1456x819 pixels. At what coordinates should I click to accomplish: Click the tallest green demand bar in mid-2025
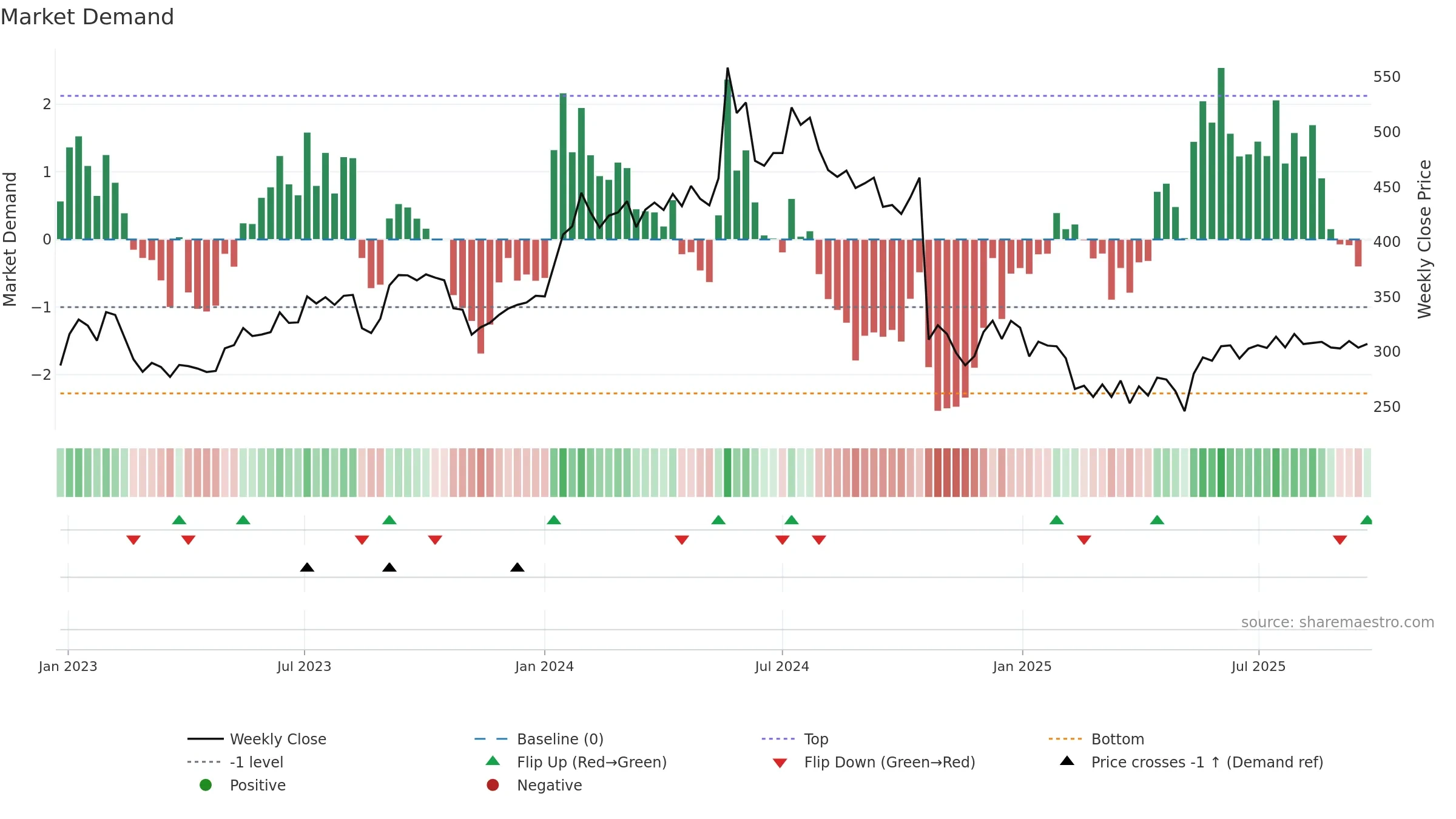click(1221, 153)
